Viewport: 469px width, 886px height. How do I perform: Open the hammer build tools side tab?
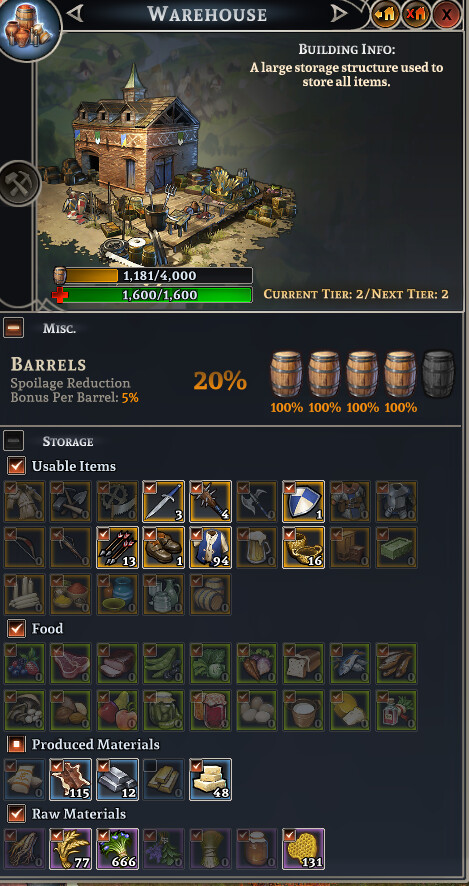21,183
